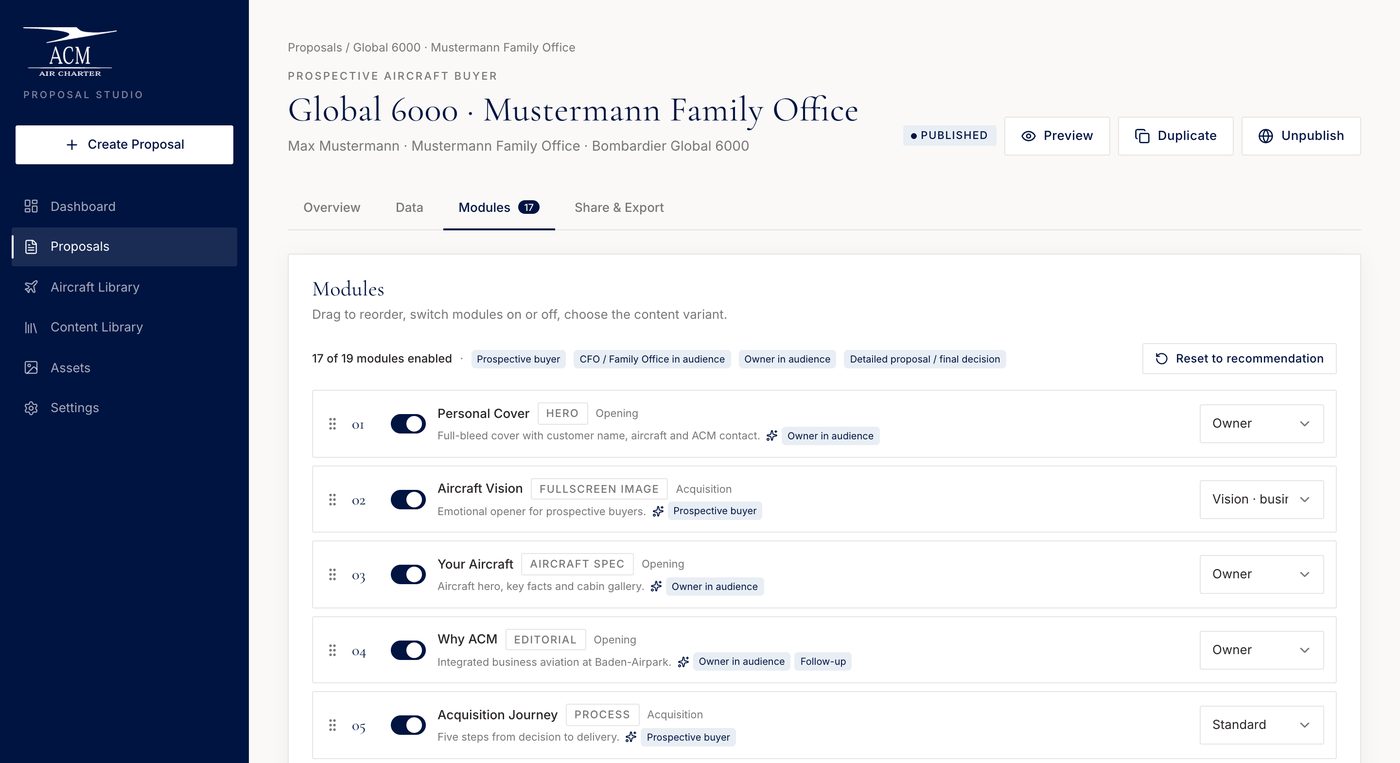Switch off the Aircraft Vision module
The height and width of the screenshot is (763, 1400).
point(408,499)
